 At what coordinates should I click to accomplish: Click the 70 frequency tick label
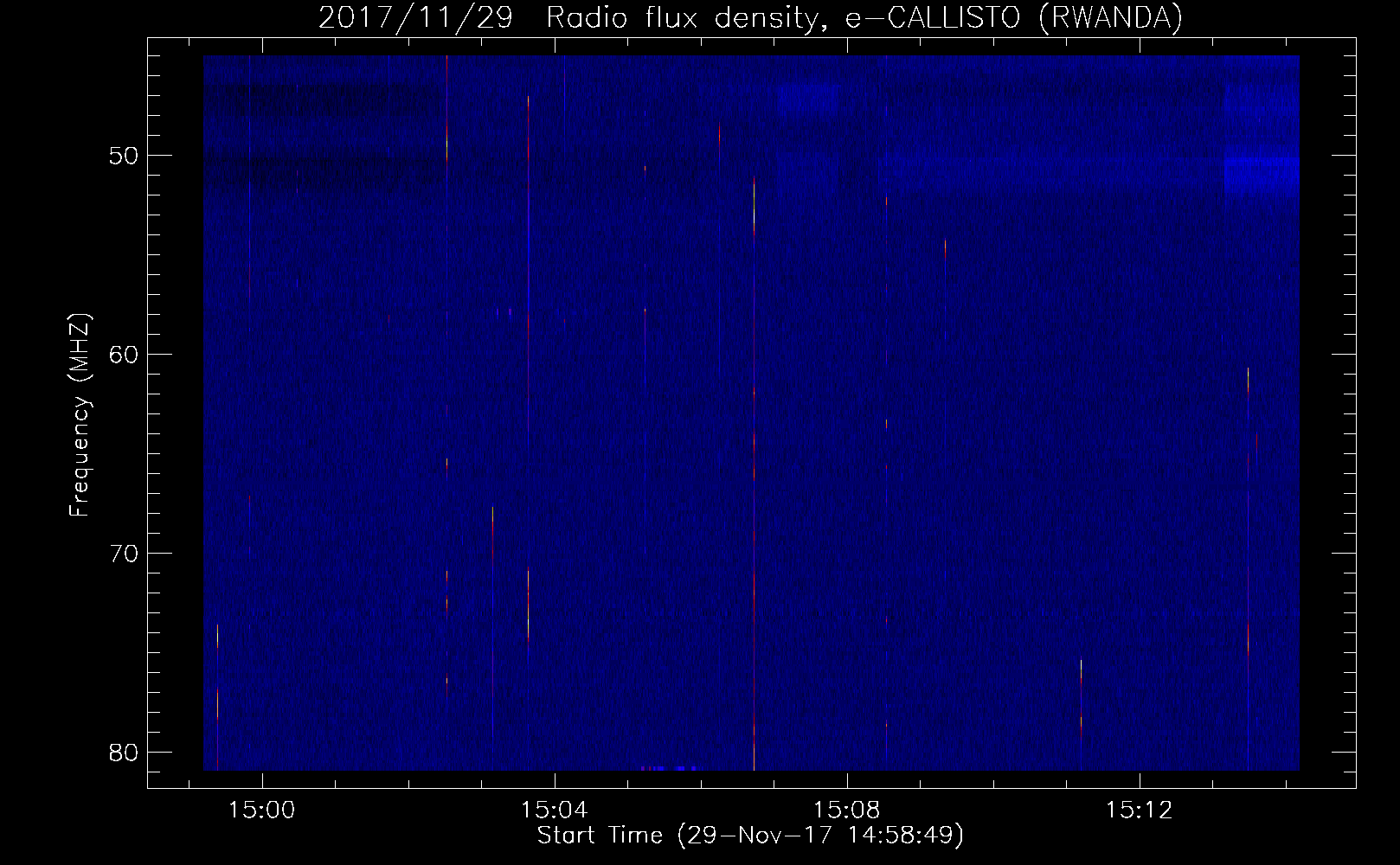pos(124,554)
